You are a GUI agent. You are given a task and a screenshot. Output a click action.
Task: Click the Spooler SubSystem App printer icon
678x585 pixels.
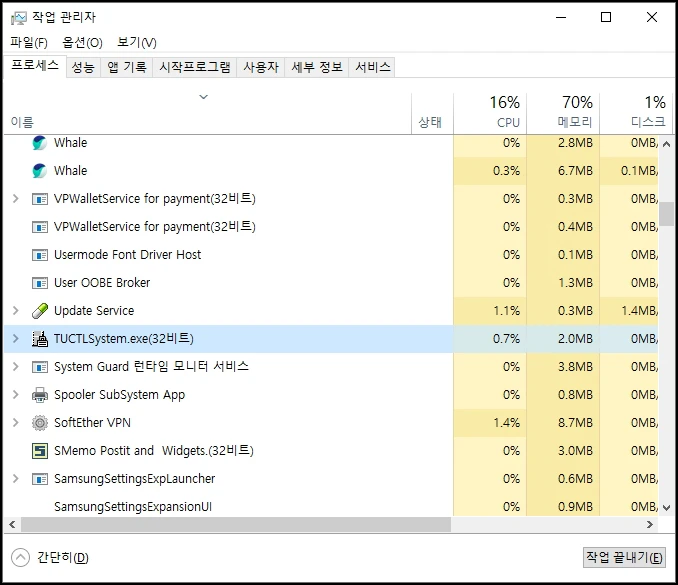(40, 395)
